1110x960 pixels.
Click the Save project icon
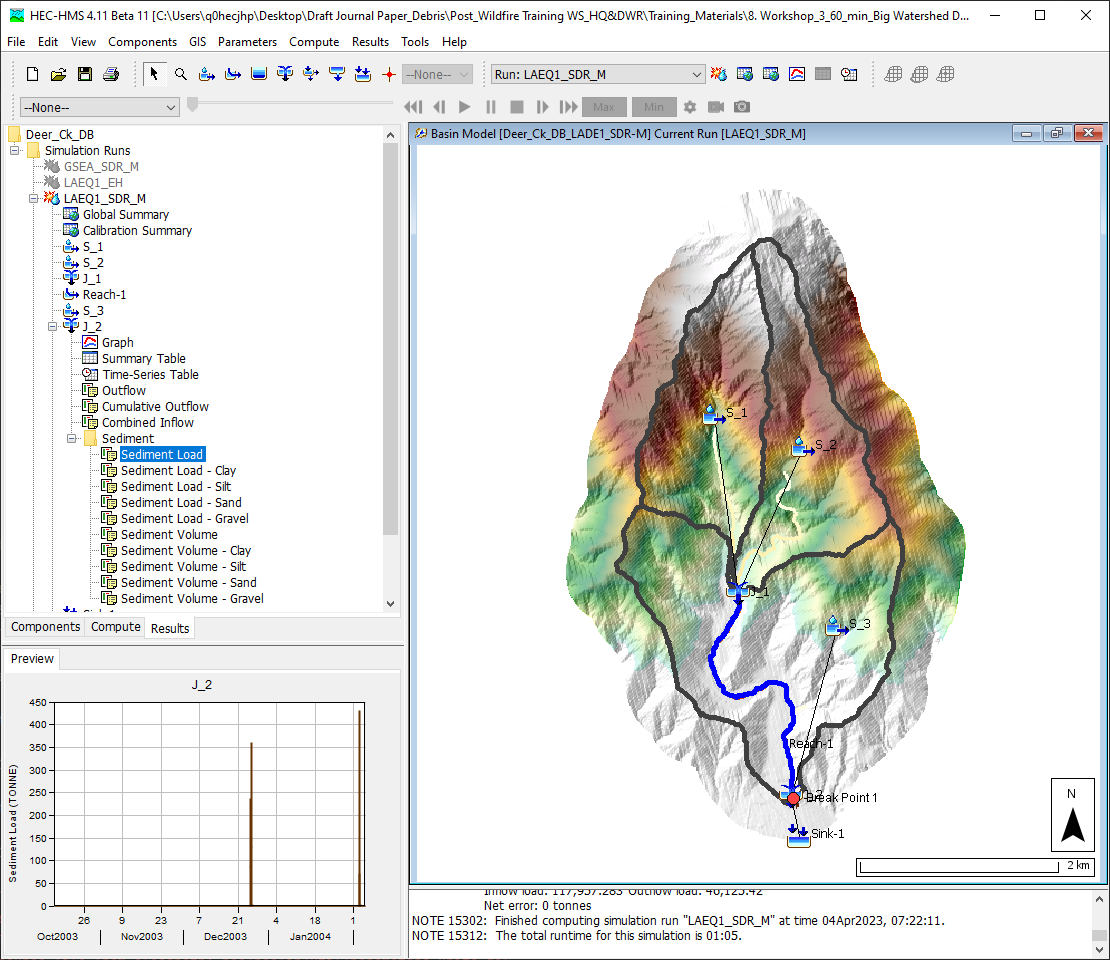point(85,74)
